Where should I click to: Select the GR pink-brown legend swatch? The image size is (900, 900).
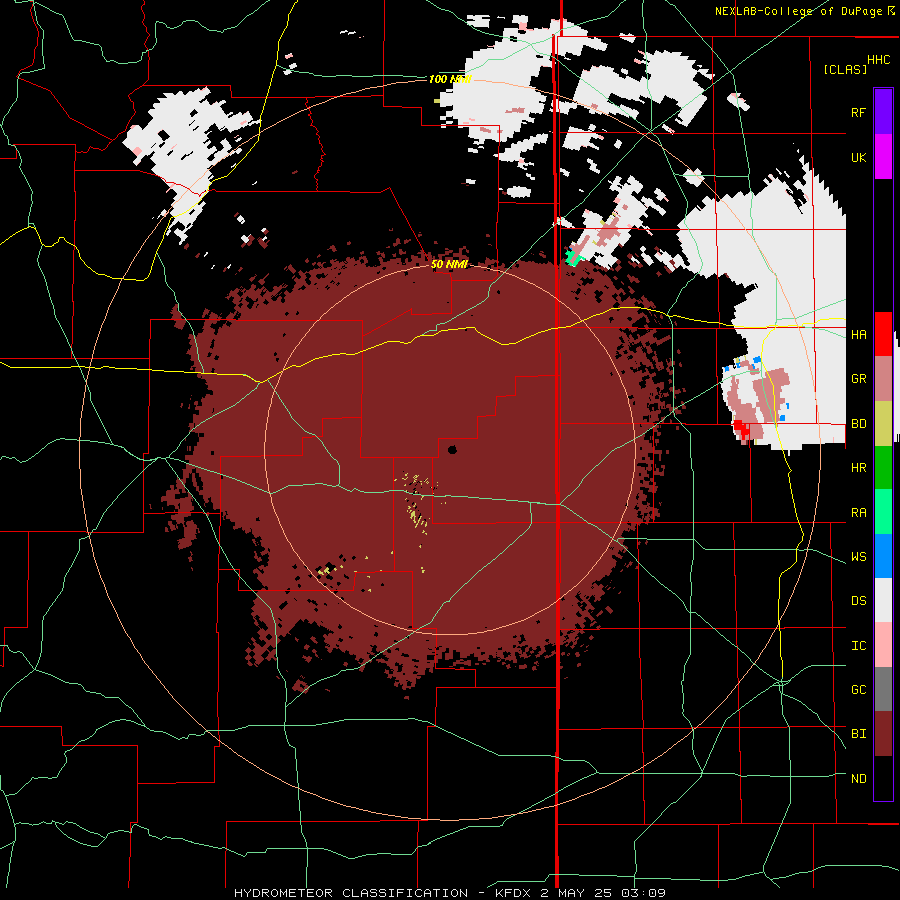(883, 379)
